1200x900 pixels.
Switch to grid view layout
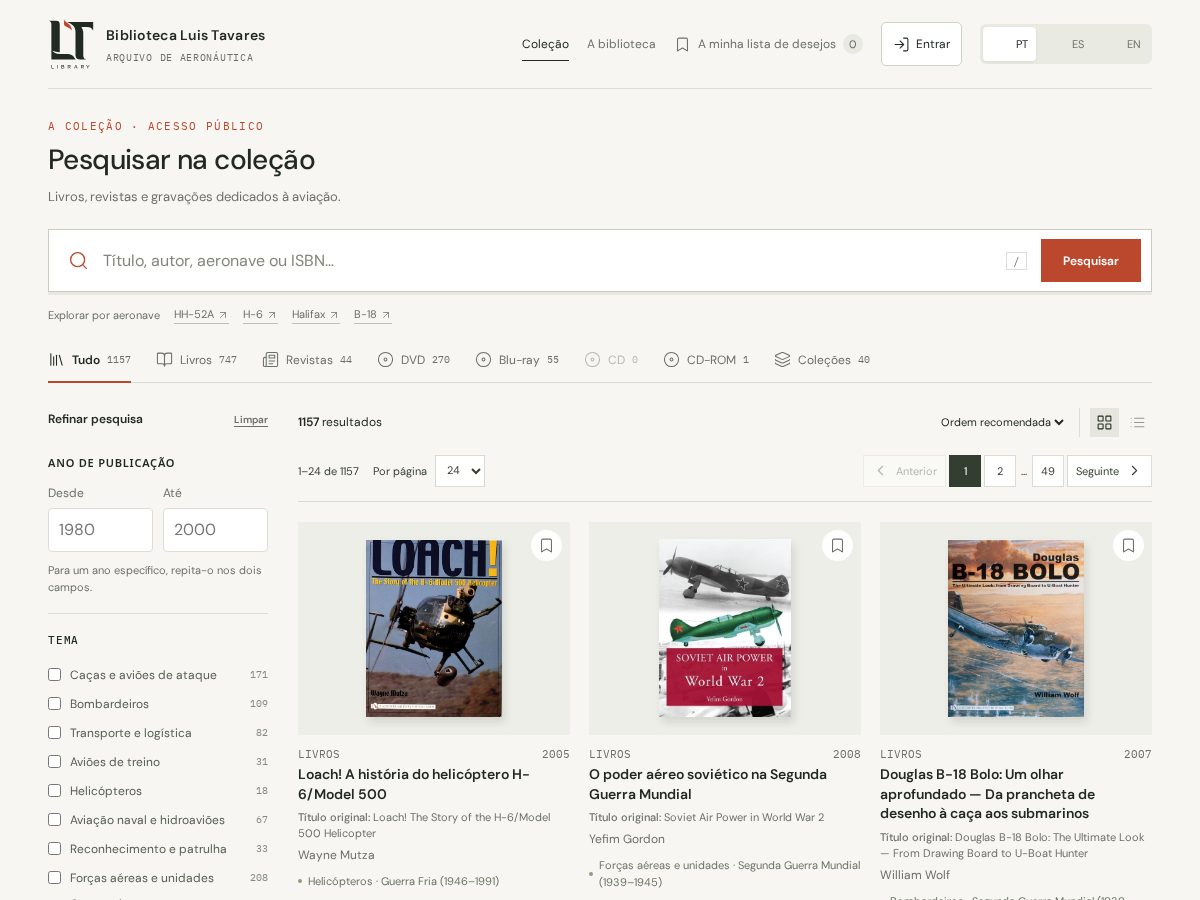pos(1104,422)
